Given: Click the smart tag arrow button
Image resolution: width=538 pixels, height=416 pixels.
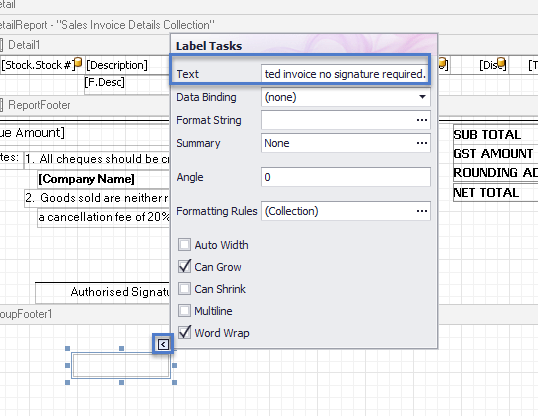Looking at the screenshot, I should click(x=163, y=344).
